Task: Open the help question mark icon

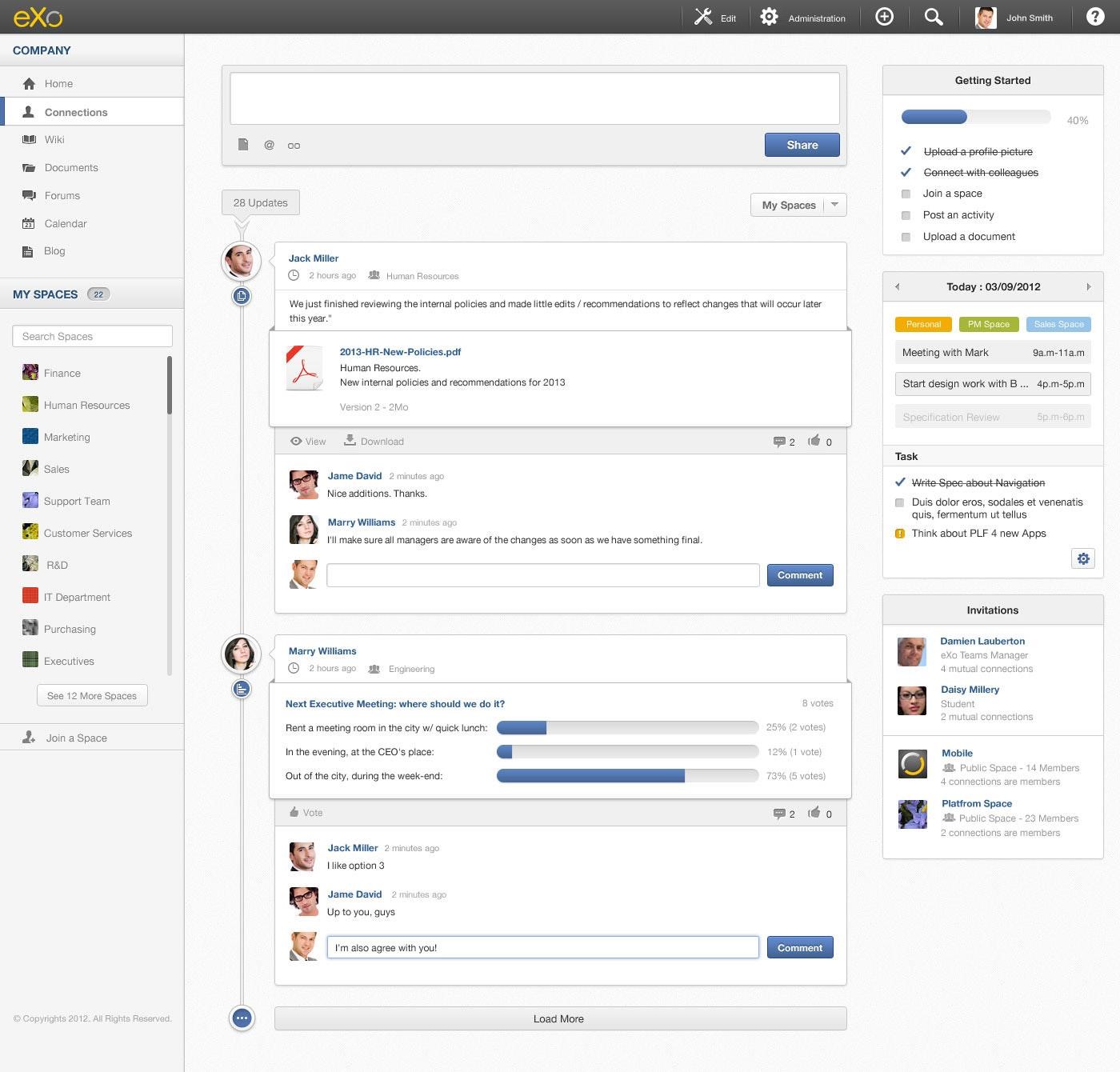Action: 1095,18
